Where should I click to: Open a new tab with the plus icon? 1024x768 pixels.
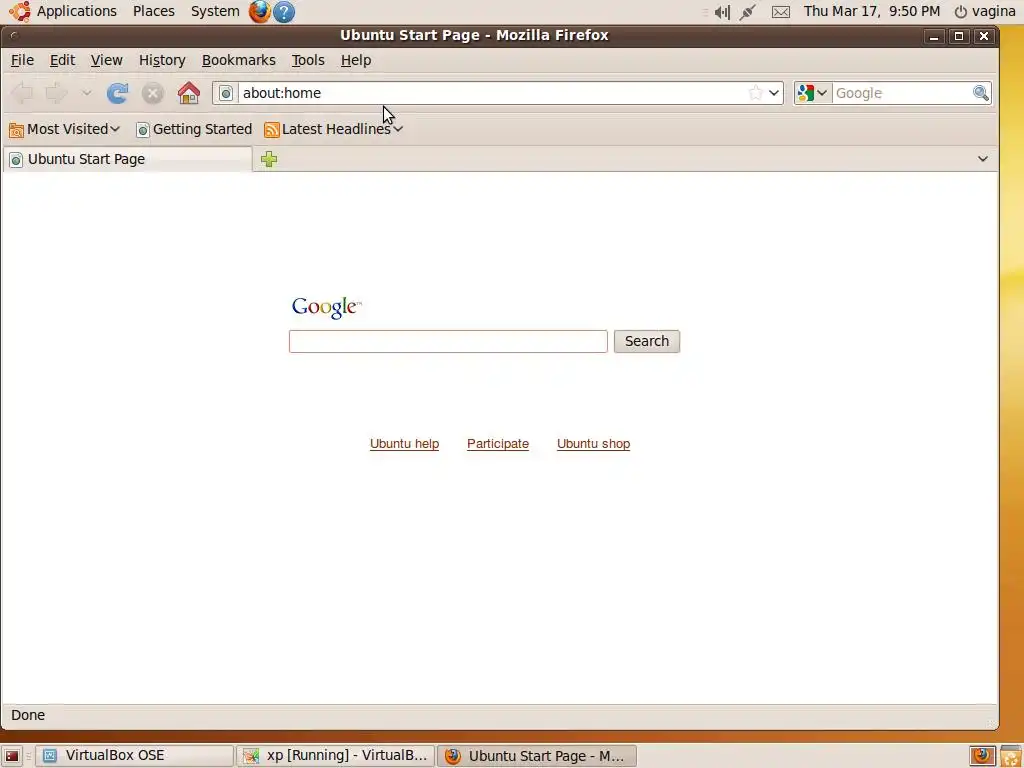(269, 159)
